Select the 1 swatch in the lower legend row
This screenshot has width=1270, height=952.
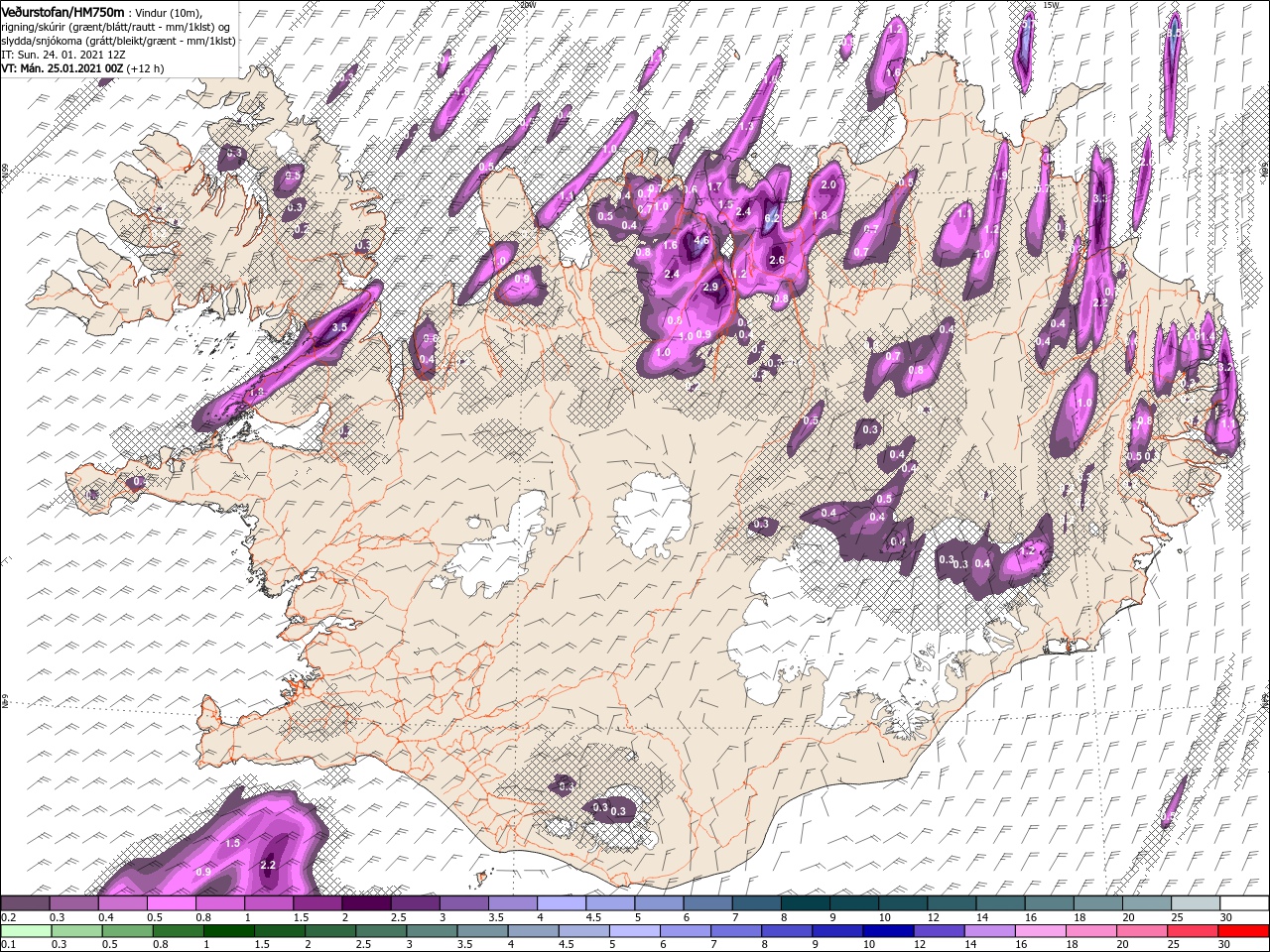(227, 931)
